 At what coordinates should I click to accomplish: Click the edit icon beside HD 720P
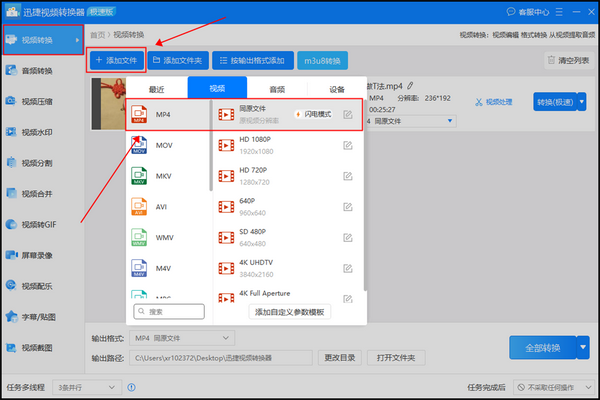click(347, 177)
